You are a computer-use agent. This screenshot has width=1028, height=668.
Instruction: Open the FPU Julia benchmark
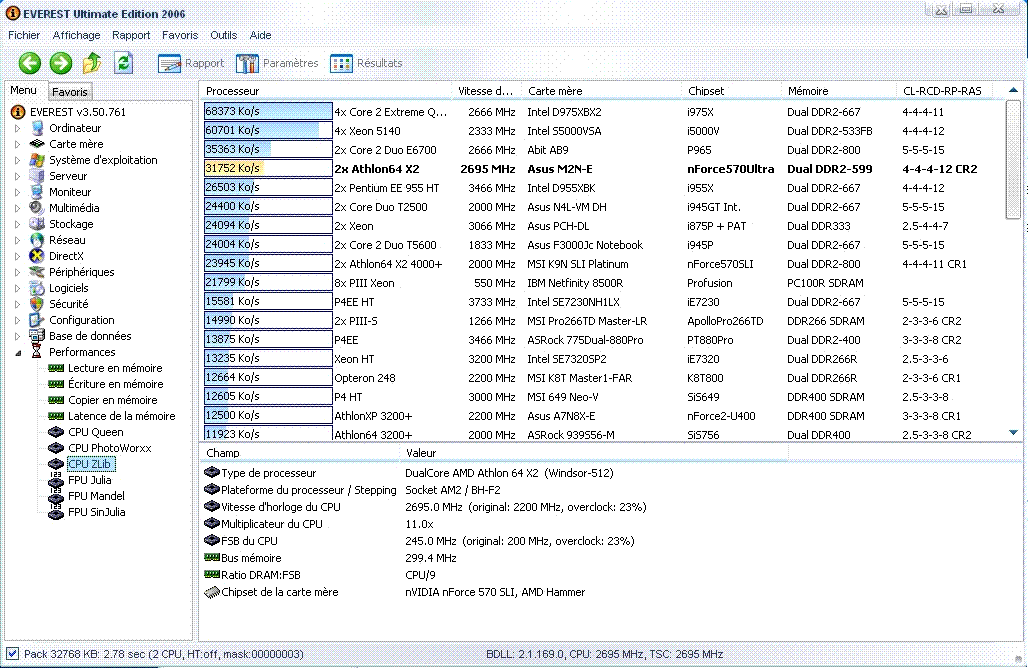point(90,480)
